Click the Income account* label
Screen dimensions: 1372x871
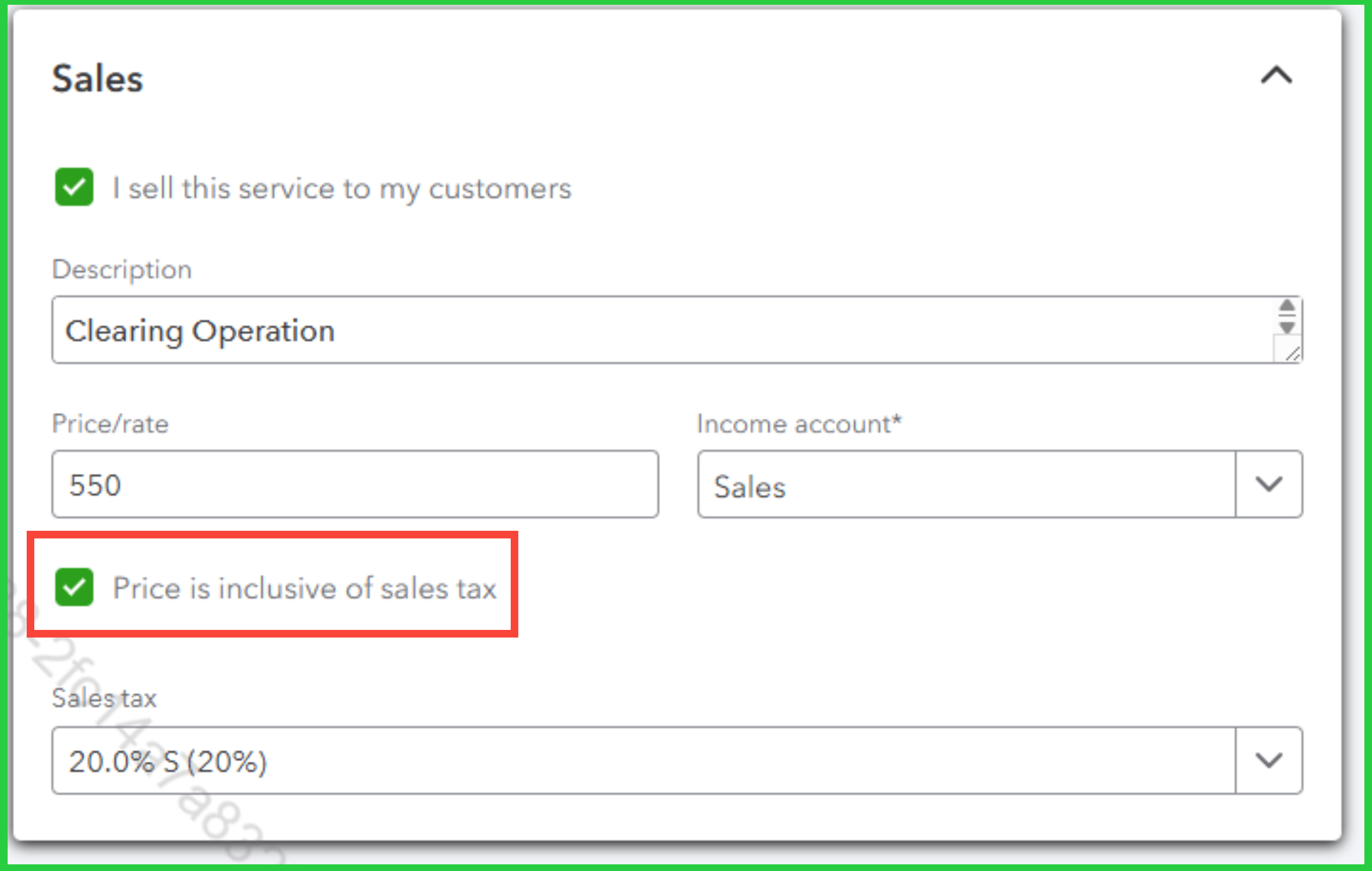coord(798,424)
